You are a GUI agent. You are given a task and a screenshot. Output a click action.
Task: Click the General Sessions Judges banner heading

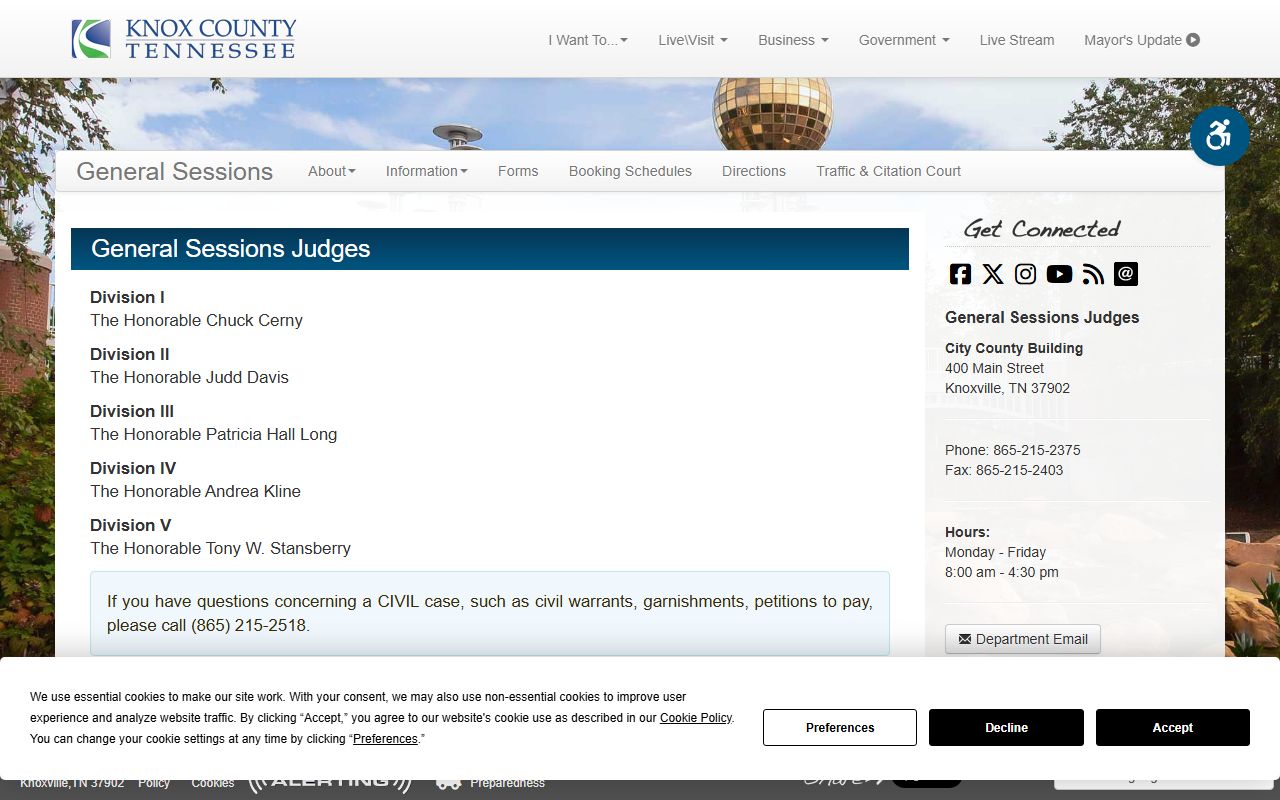[490, 249]
